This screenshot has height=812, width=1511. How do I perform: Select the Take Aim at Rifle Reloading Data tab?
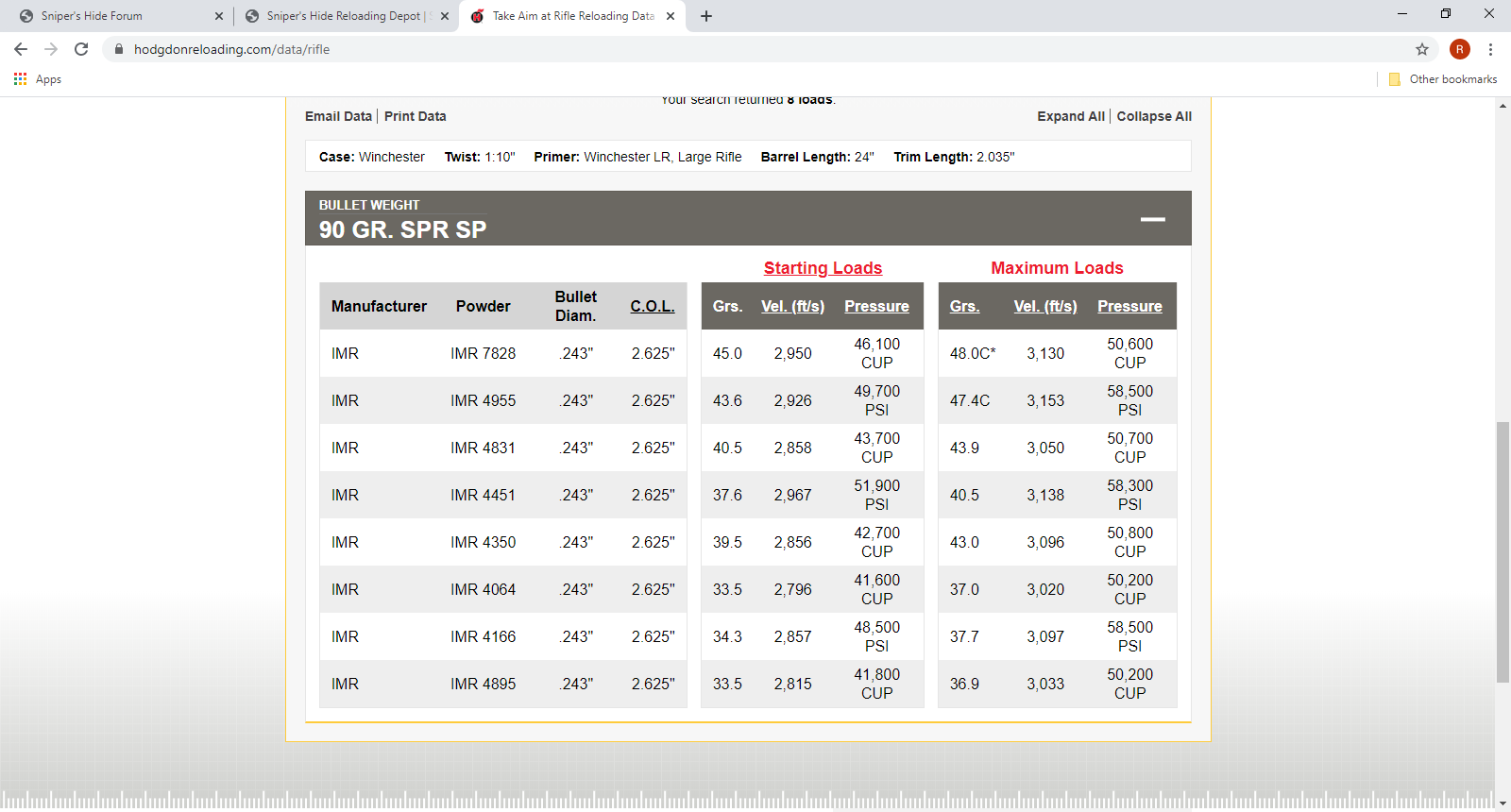(572, 16)
